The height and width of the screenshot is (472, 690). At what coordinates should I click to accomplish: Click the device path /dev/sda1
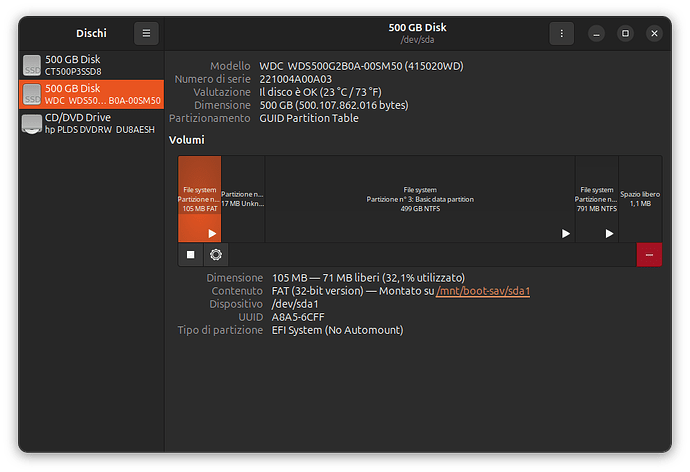(x=295, y=304)
